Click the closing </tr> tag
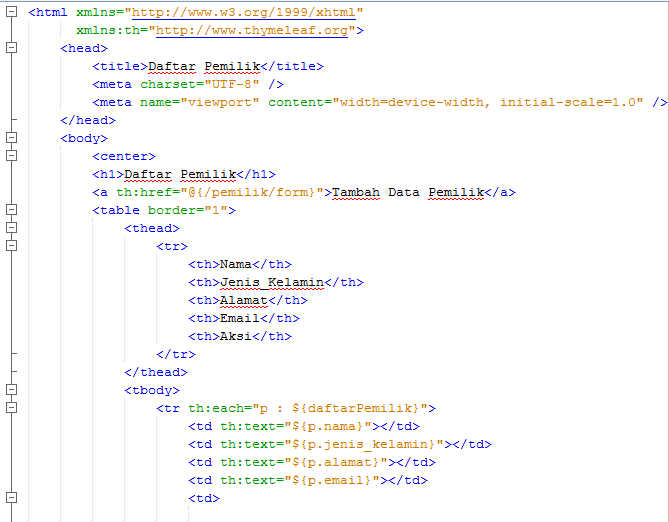This screenshot has width=669, height=522. [x=176, y=355]
